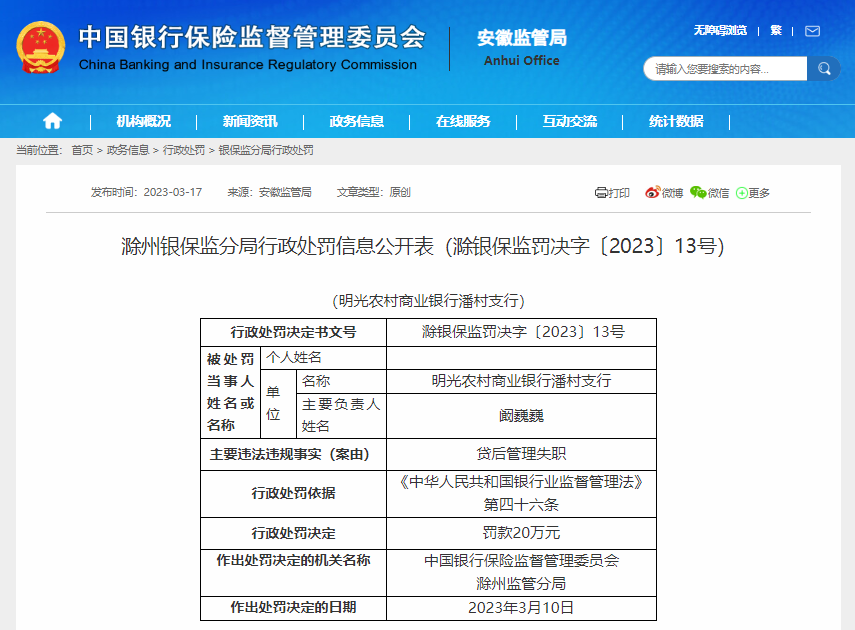
Task: Open the 政务信息 menu
Action: (x=357, y=121)
